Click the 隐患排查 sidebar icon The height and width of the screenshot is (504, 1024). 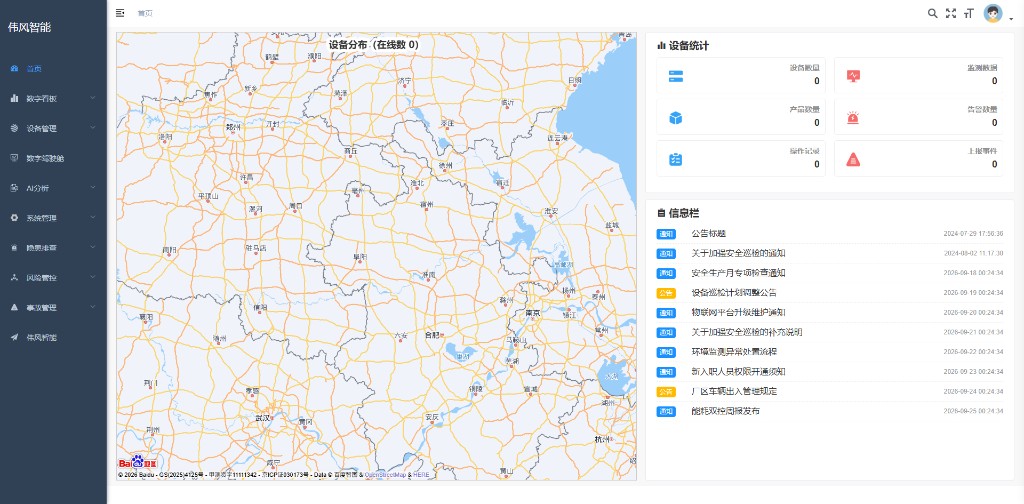click(14, 248)
